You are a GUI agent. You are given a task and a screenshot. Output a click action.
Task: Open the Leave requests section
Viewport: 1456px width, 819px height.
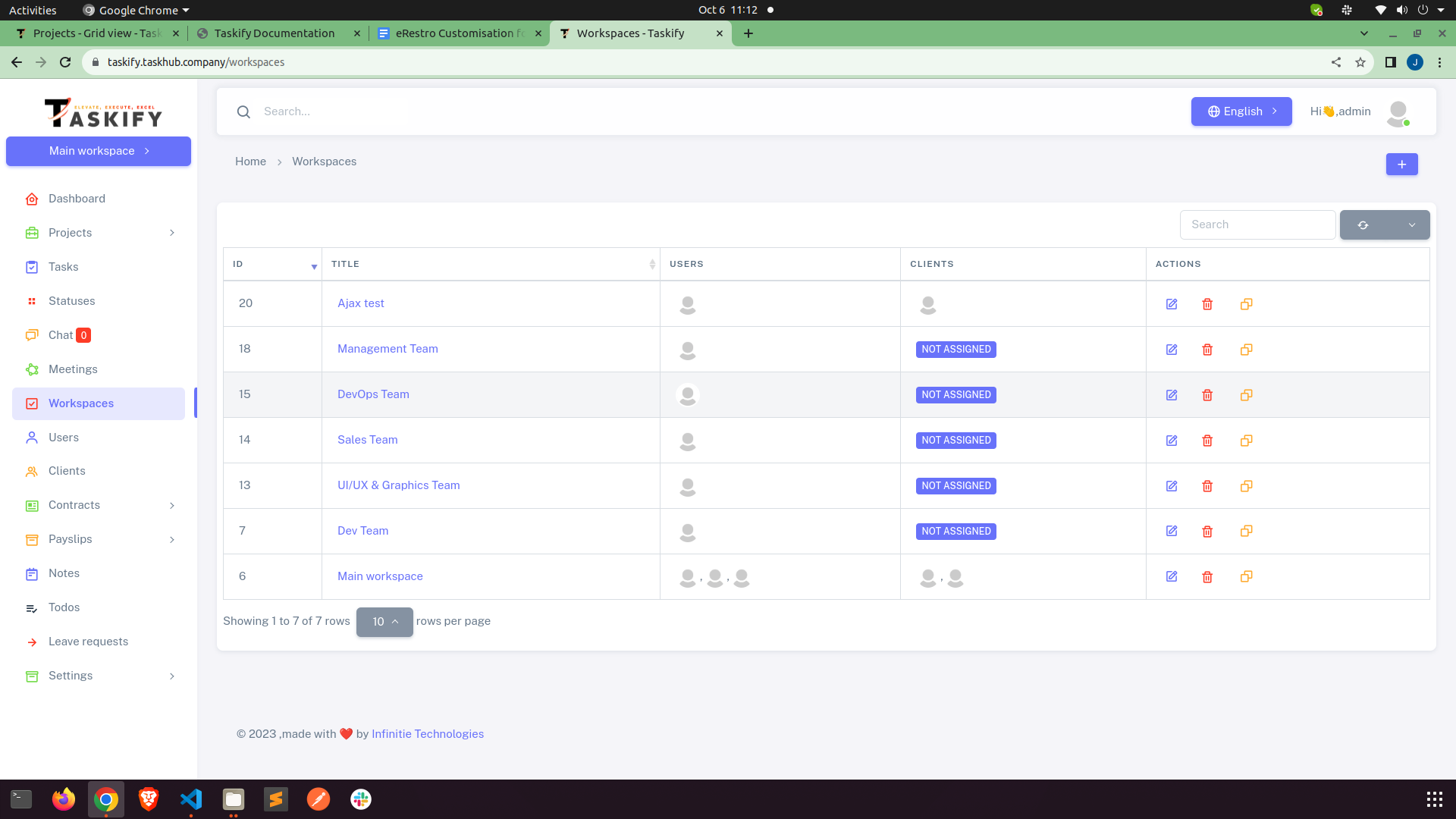(x=88, y=641)
